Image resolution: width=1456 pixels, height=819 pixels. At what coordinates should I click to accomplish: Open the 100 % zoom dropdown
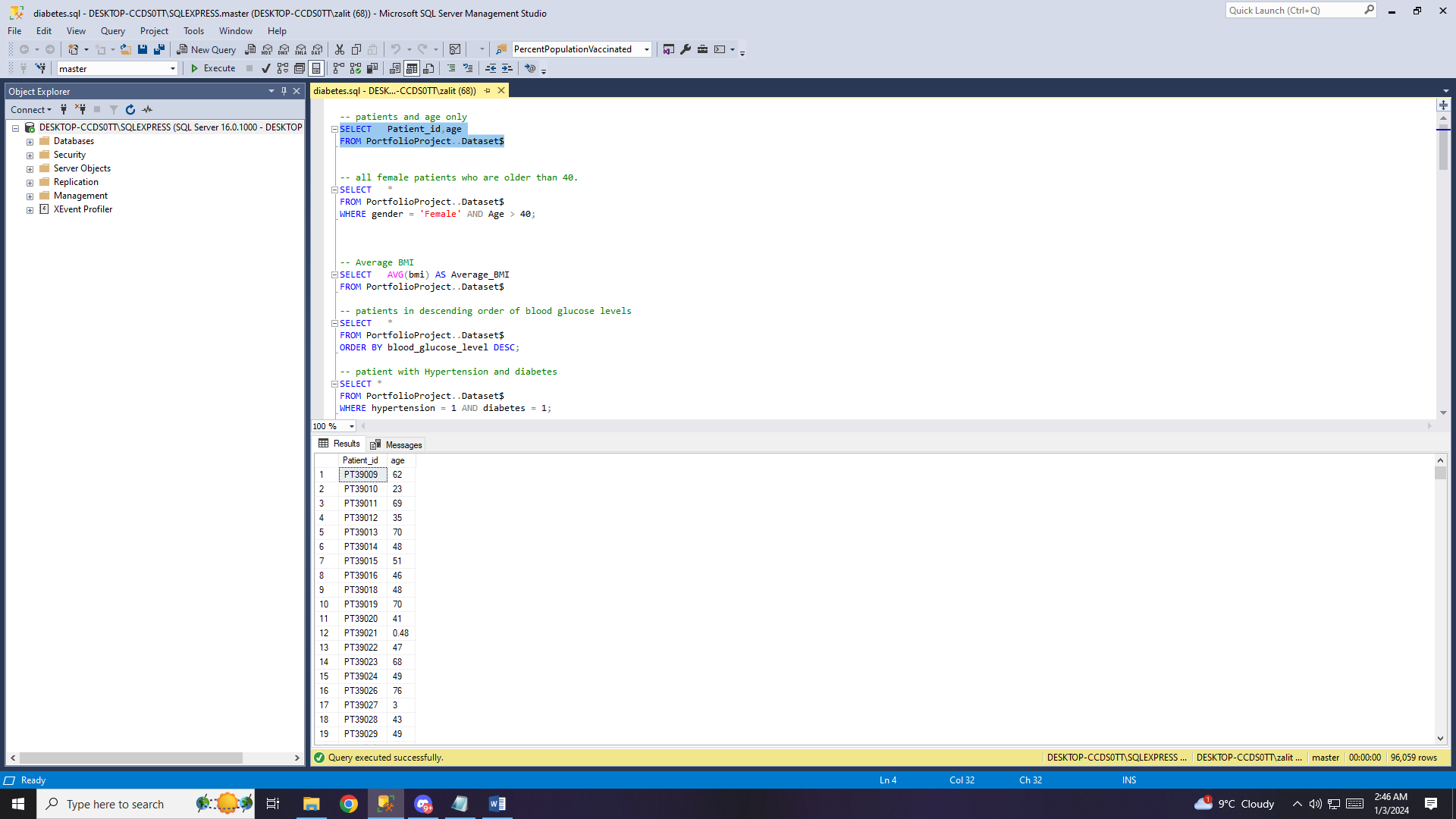[351, 426]
